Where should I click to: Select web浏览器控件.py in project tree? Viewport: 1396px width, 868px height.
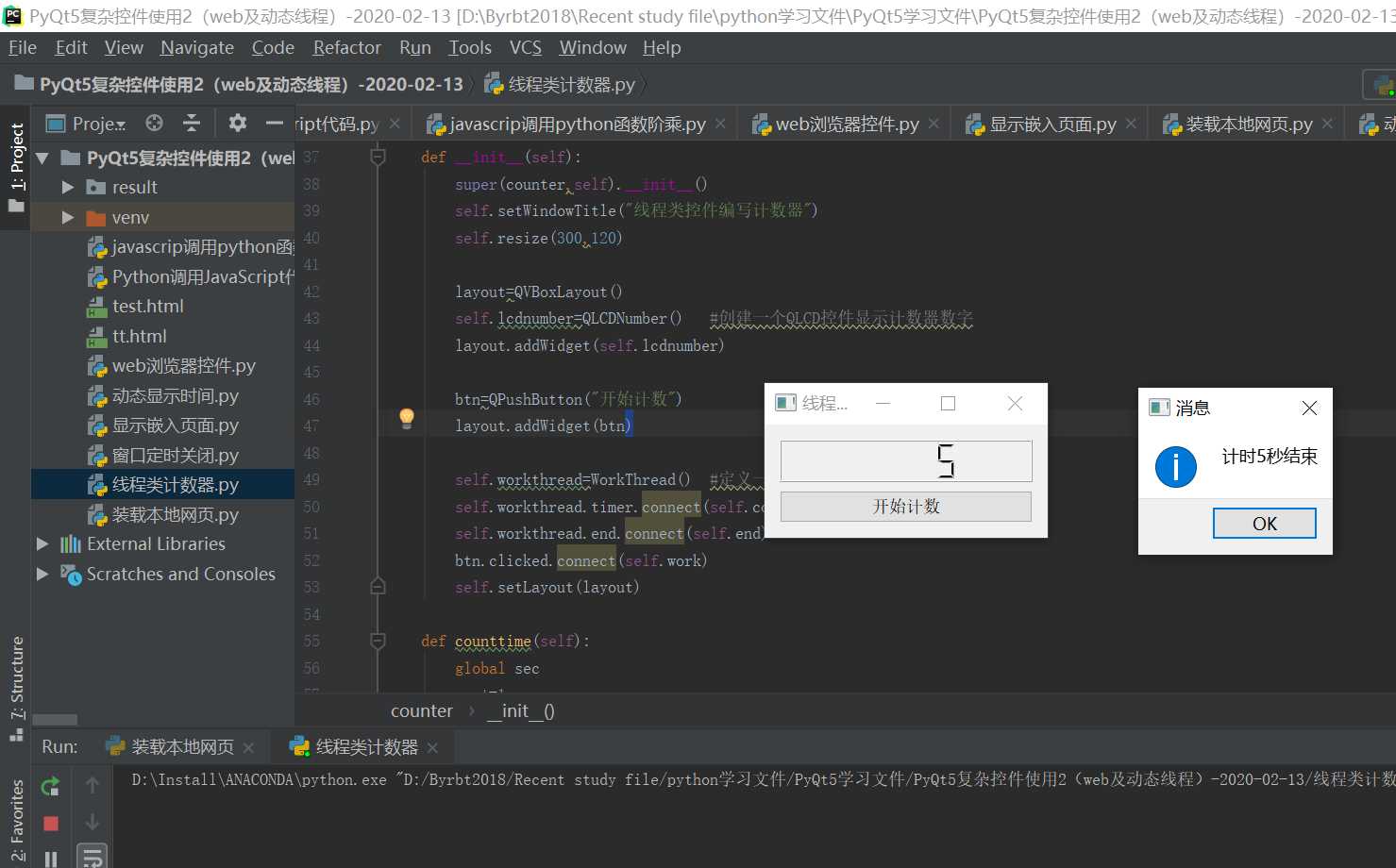(x=171, y=366)
